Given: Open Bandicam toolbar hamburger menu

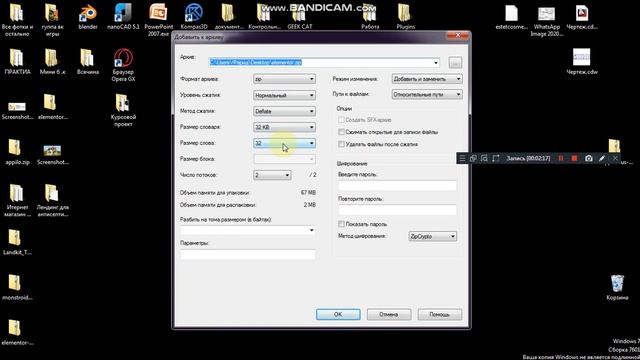Looking at the screenshot, I should click(462, 158).
